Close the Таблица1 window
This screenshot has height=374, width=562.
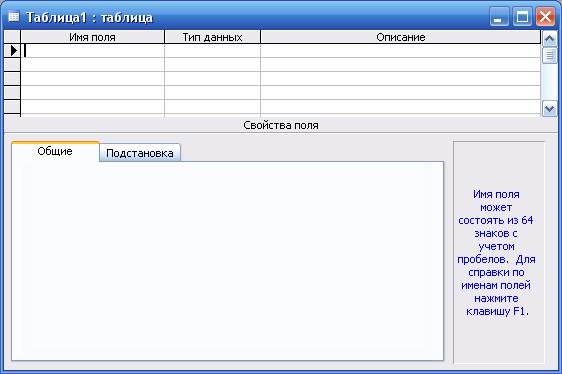pyautogui.click(x=545, y=17)
